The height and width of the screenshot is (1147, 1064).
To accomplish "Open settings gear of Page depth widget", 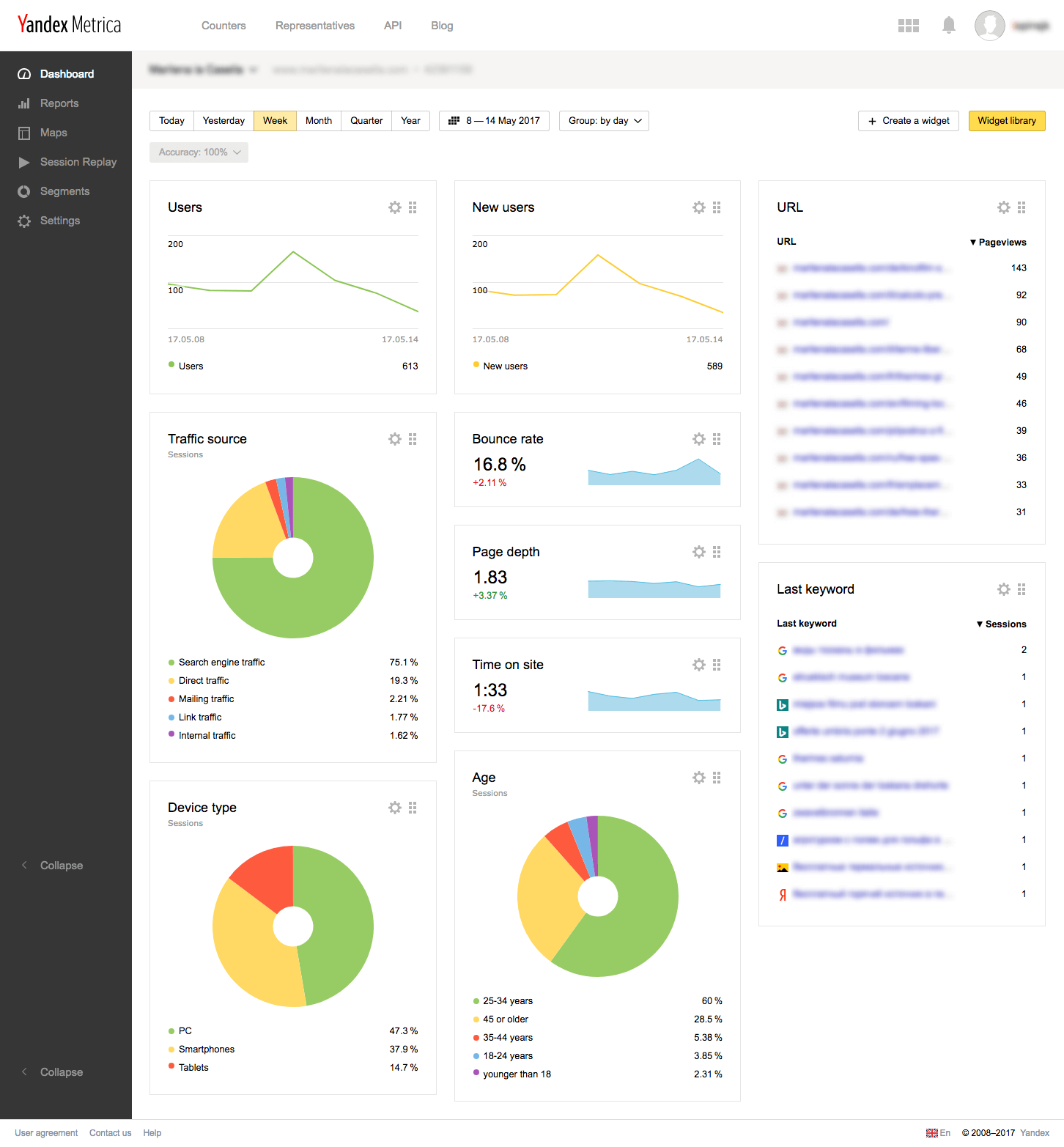I will [699, 552].
